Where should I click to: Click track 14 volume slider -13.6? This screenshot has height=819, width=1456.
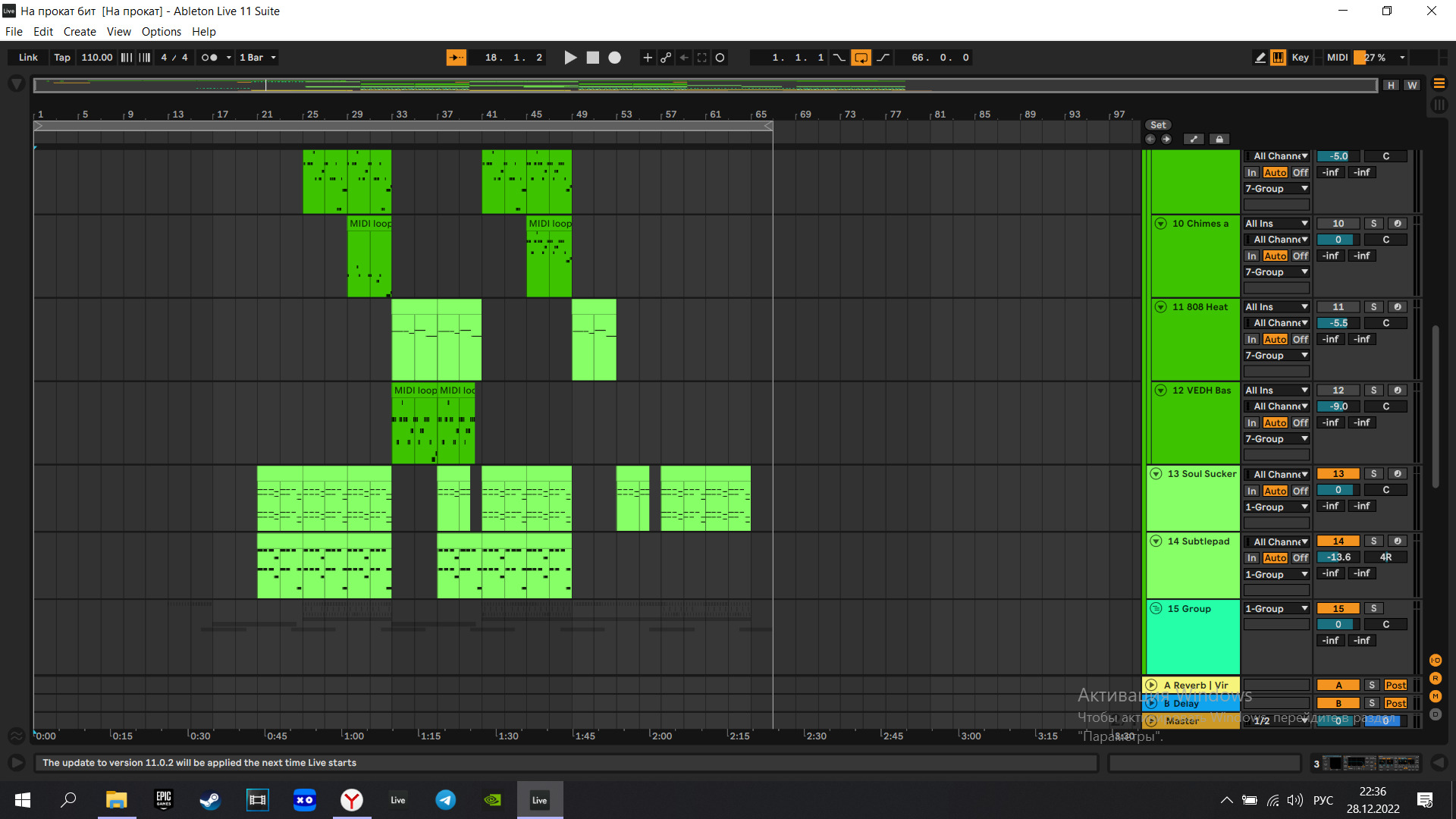tap(1338, 557)
